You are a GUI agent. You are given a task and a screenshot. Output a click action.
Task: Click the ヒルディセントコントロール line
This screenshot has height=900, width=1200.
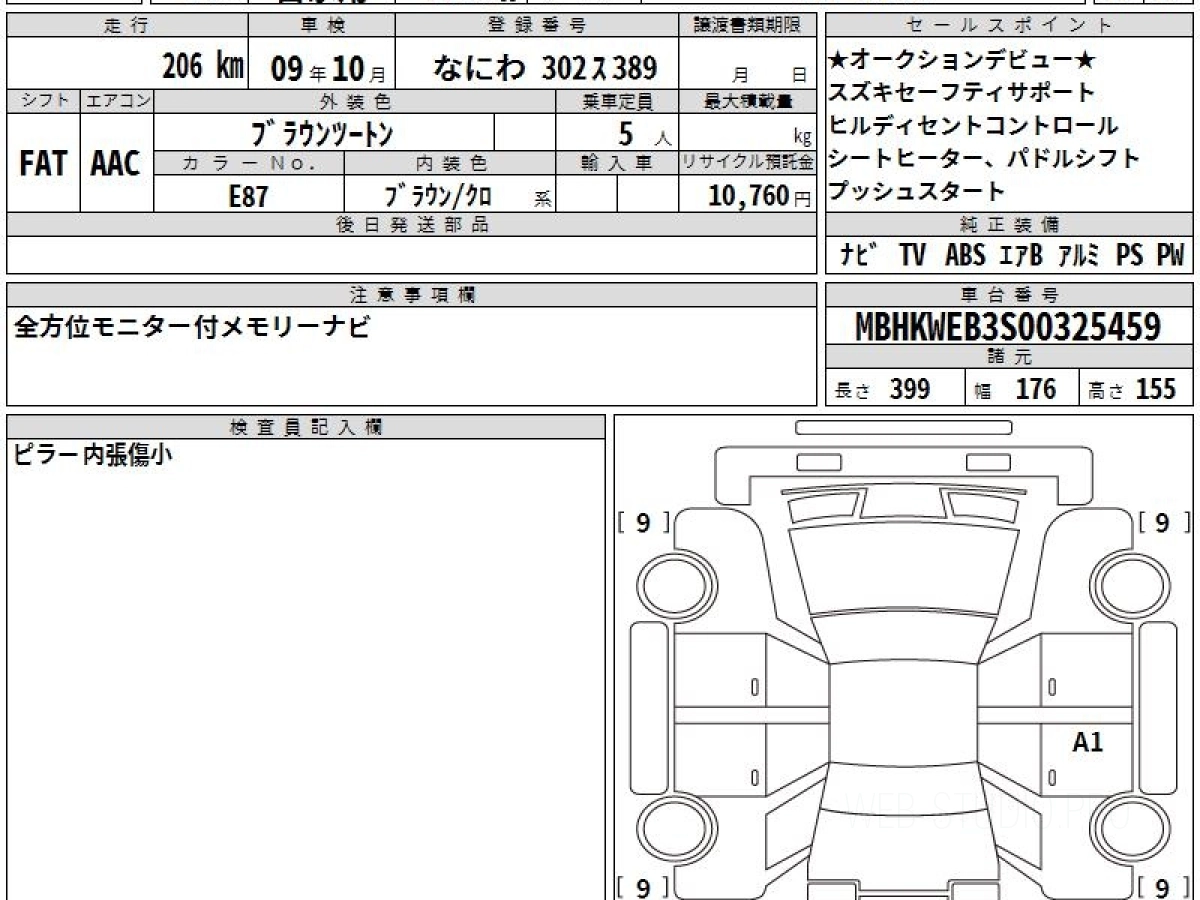974,126
